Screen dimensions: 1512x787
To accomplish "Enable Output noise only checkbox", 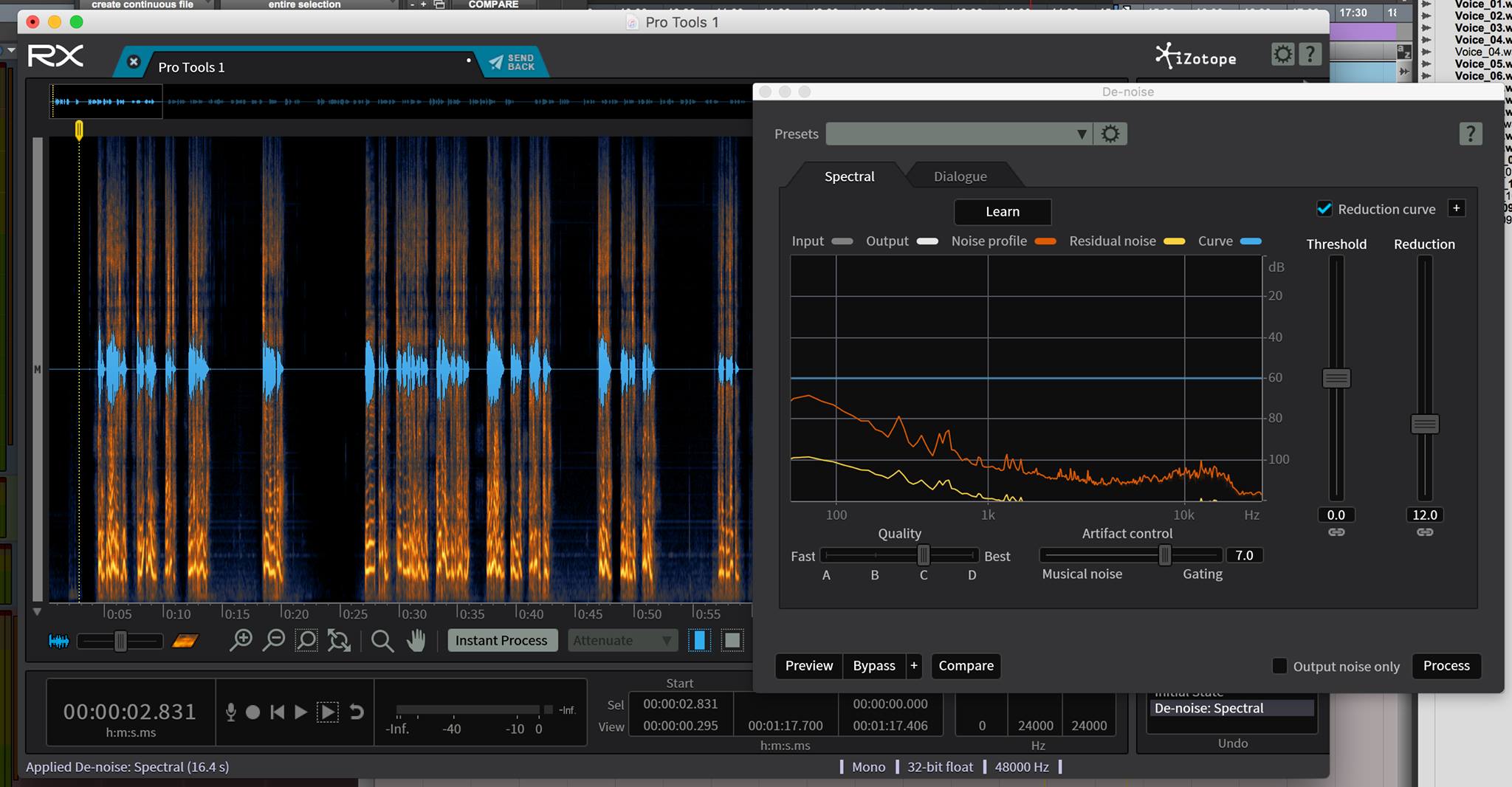I will [x=1279, y=666].
